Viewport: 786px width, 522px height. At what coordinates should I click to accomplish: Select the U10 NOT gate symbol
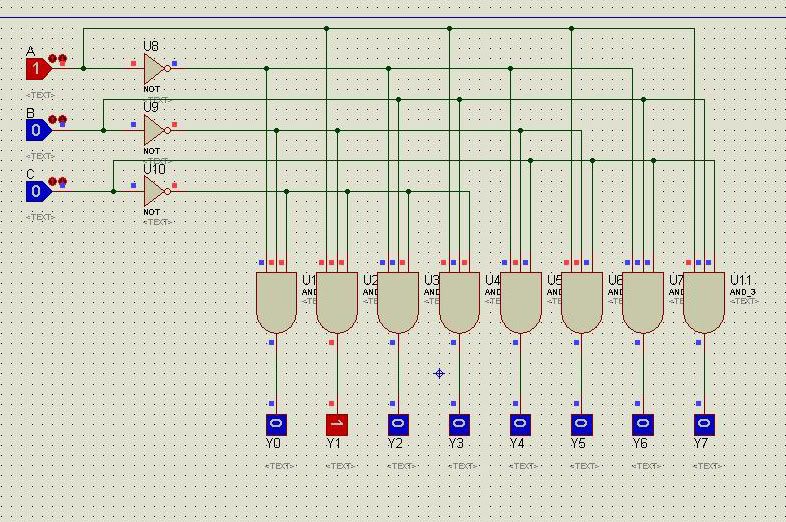[157, 191]
